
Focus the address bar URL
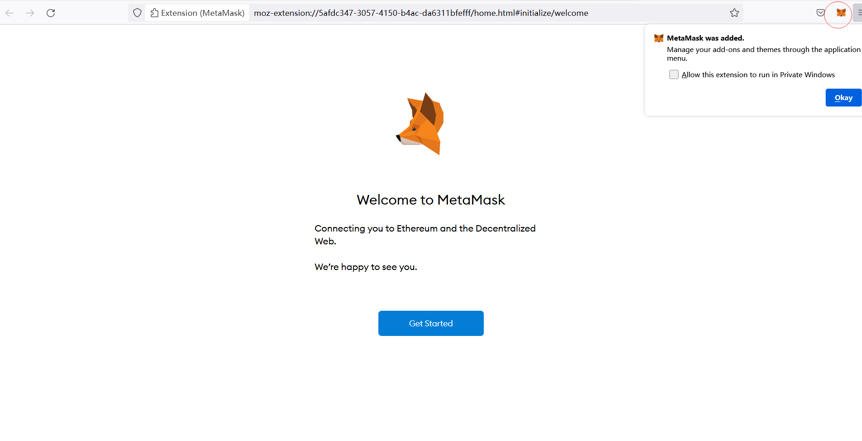(421, 13)
